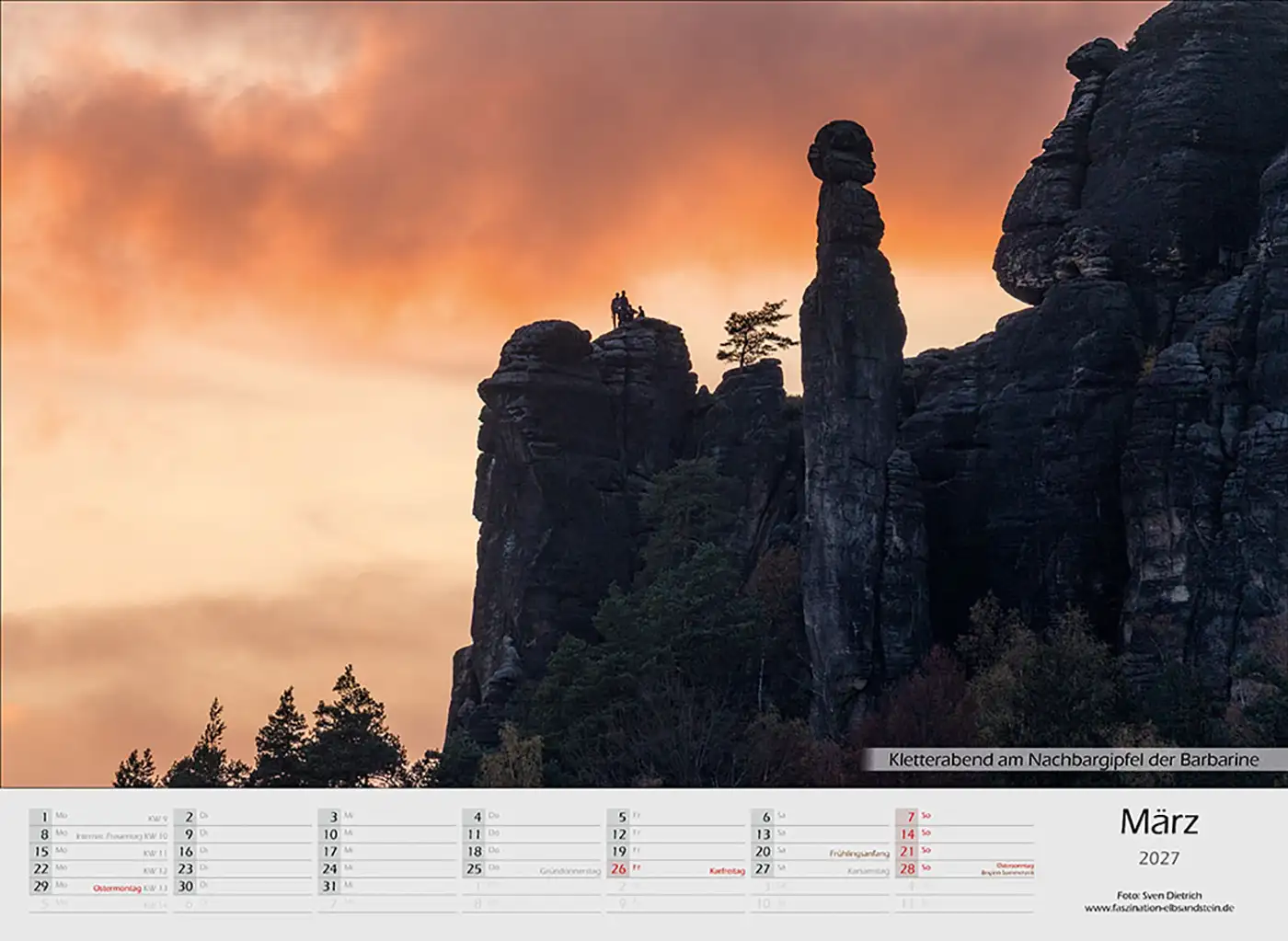Select calendar date 25
The height and width of the screenshot is (941, 1288).
(x=475, y=868)
